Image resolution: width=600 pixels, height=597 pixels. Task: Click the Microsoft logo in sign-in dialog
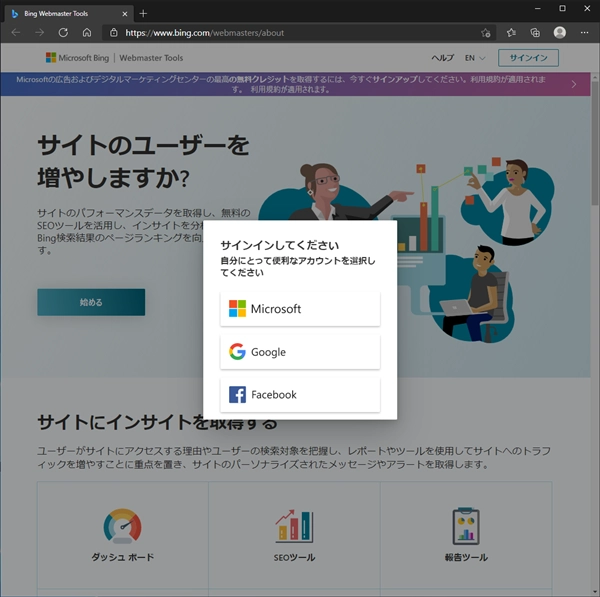tap(237, 308)
